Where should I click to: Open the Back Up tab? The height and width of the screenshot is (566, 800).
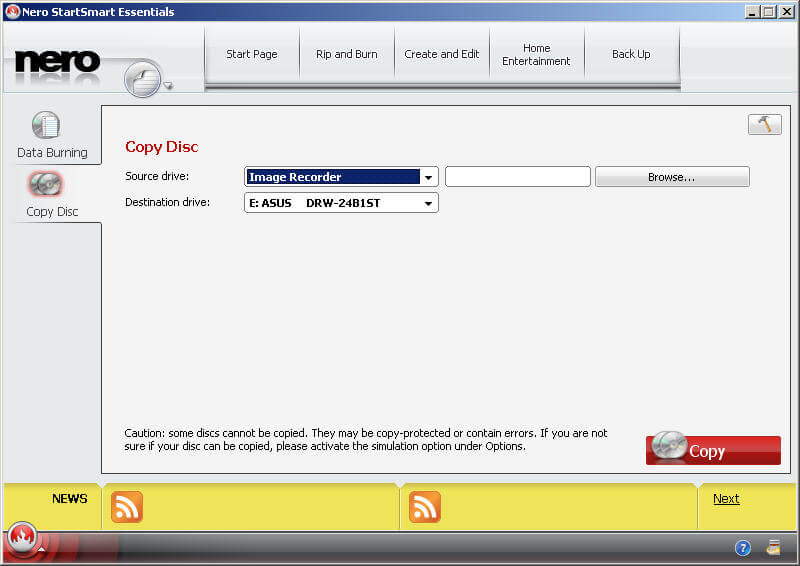tap(631, 54)
